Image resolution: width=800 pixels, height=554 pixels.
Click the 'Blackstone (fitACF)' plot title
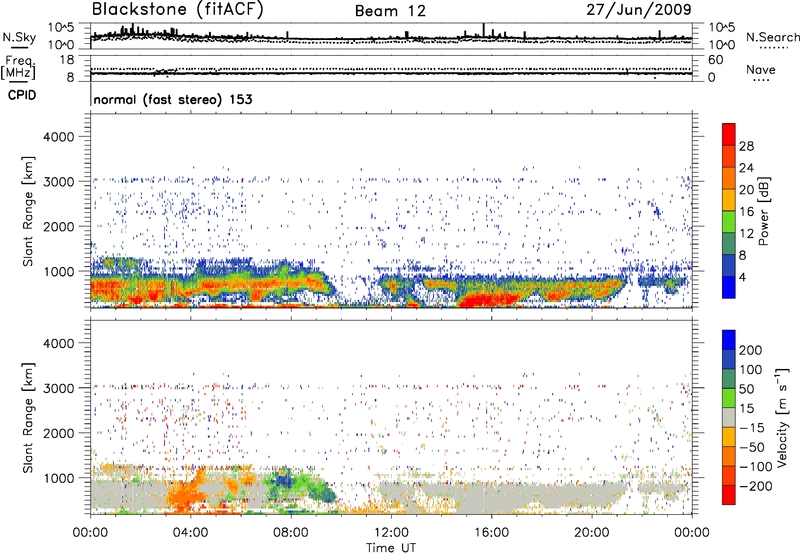coord(178,10)
